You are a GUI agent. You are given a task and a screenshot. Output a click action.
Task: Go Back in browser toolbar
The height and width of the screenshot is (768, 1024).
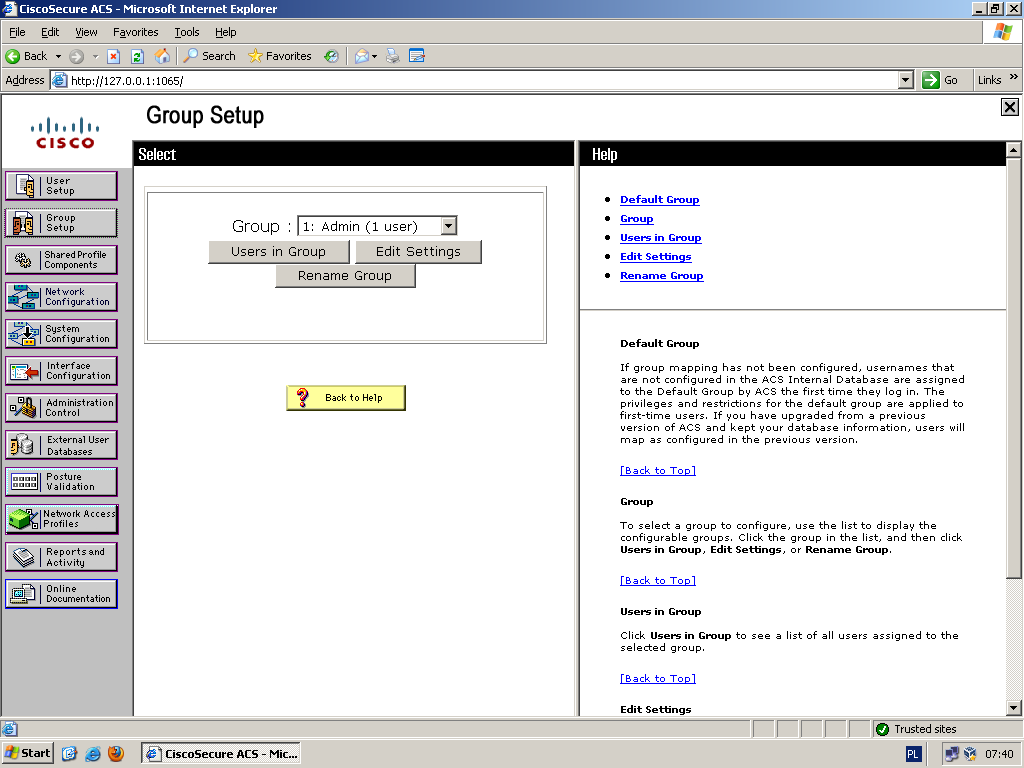click(x=27, y=56)
